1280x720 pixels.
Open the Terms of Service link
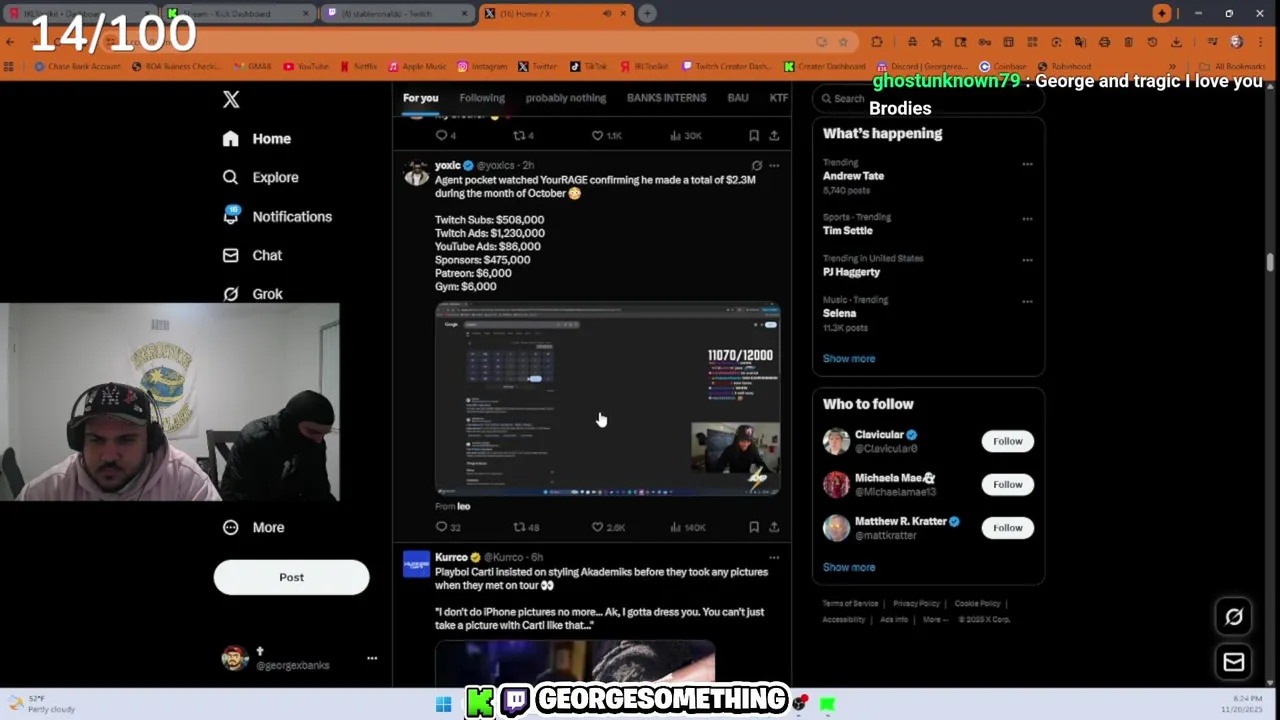pyautogui.click(x=850, y=604)
